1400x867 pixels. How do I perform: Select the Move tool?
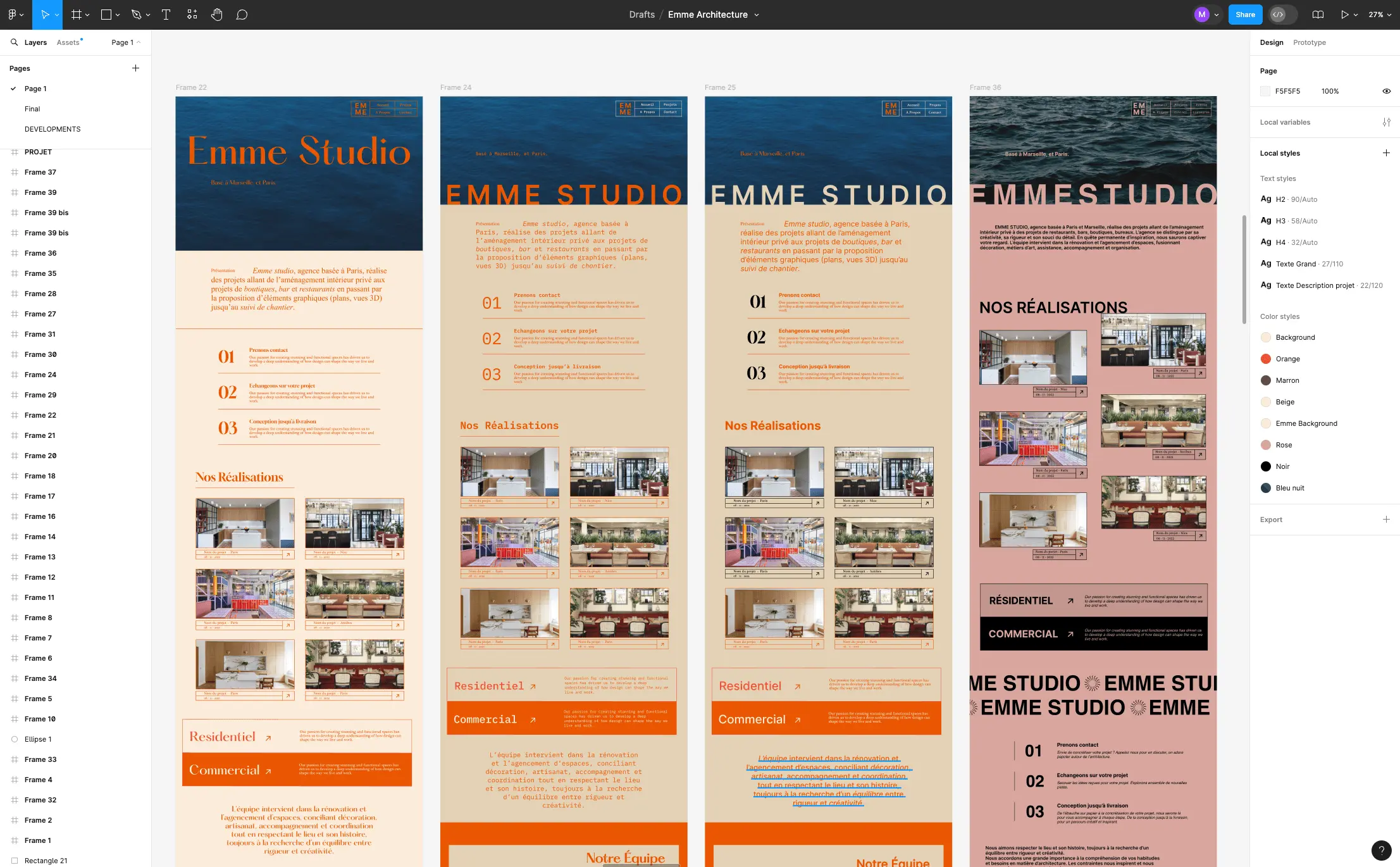click(44, 15)
